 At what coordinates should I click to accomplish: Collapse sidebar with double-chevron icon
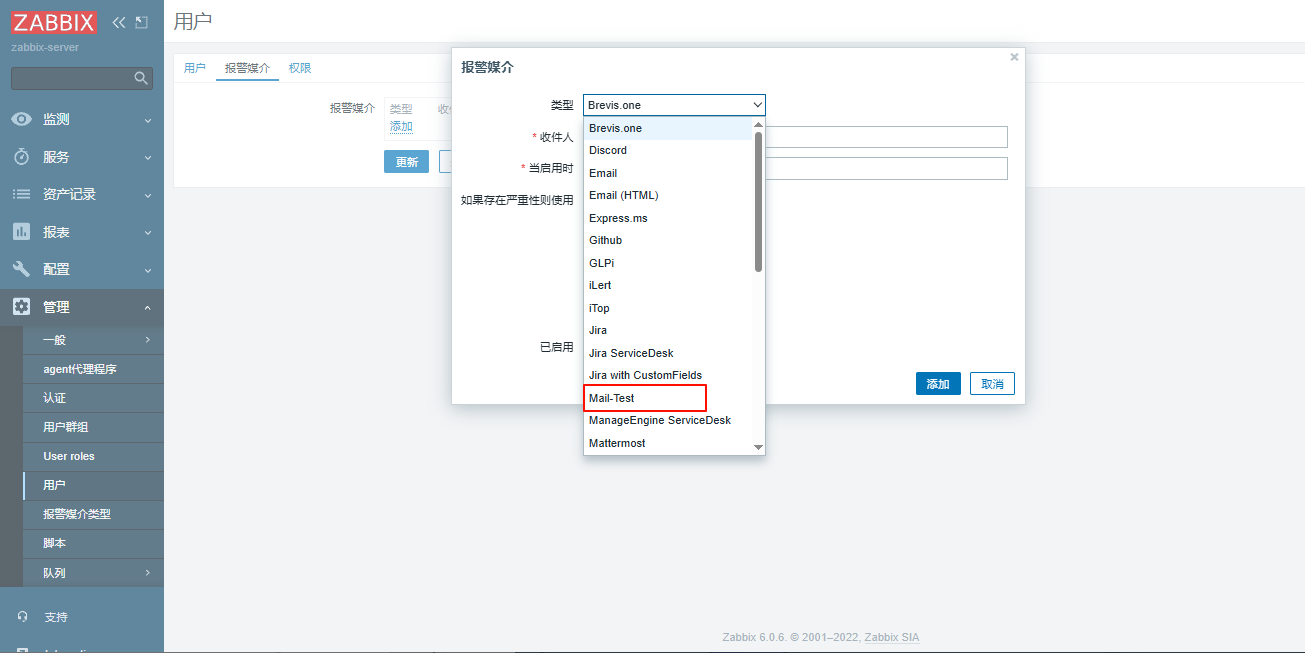pyautogui.click(x=119, y=22)
